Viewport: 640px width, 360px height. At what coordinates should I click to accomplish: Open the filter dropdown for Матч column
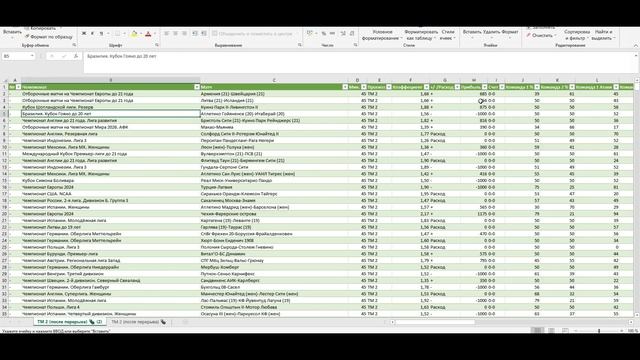[x=345, y=87]
